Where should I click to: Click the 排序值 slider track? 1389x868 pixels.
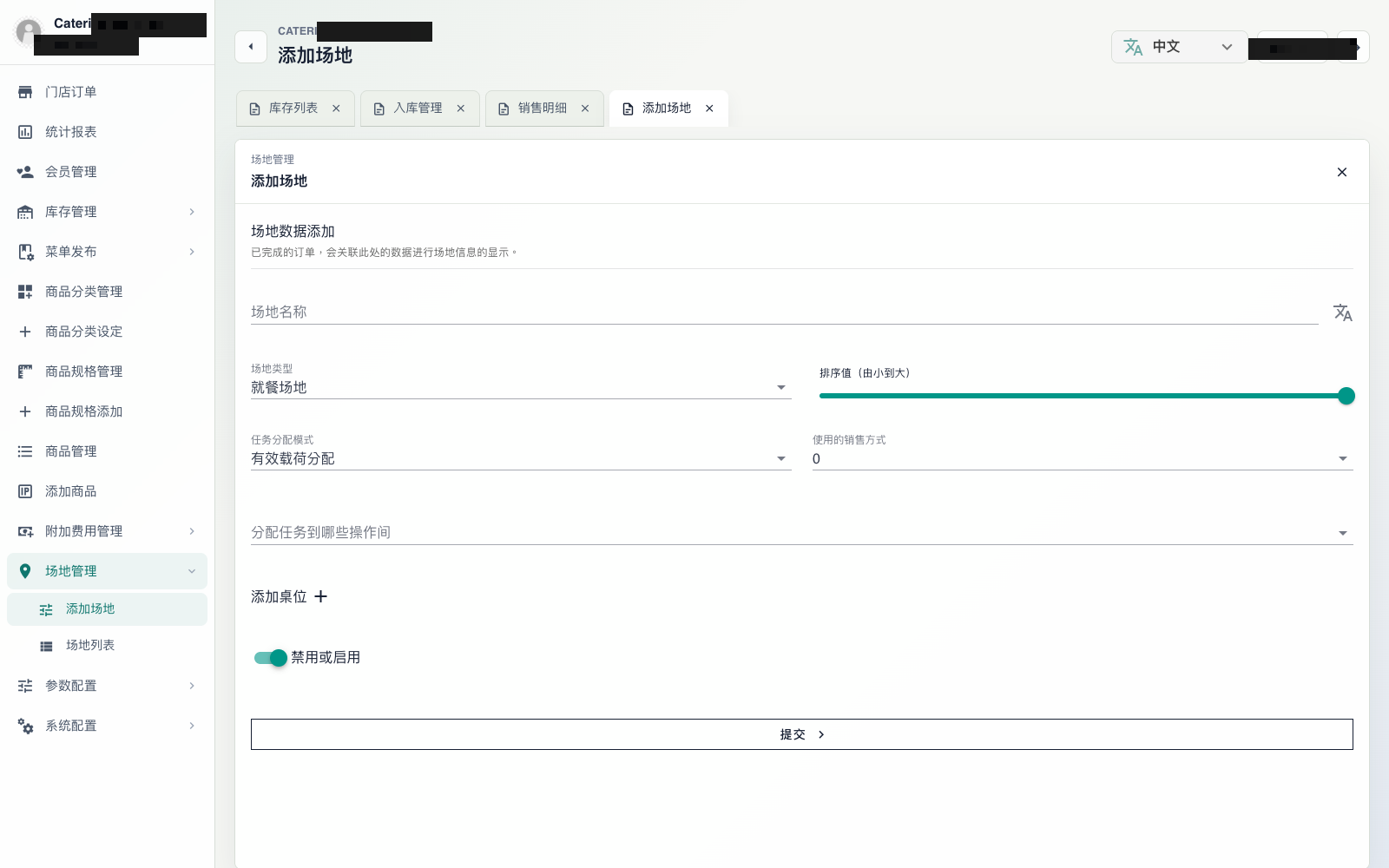(1083, 396)
